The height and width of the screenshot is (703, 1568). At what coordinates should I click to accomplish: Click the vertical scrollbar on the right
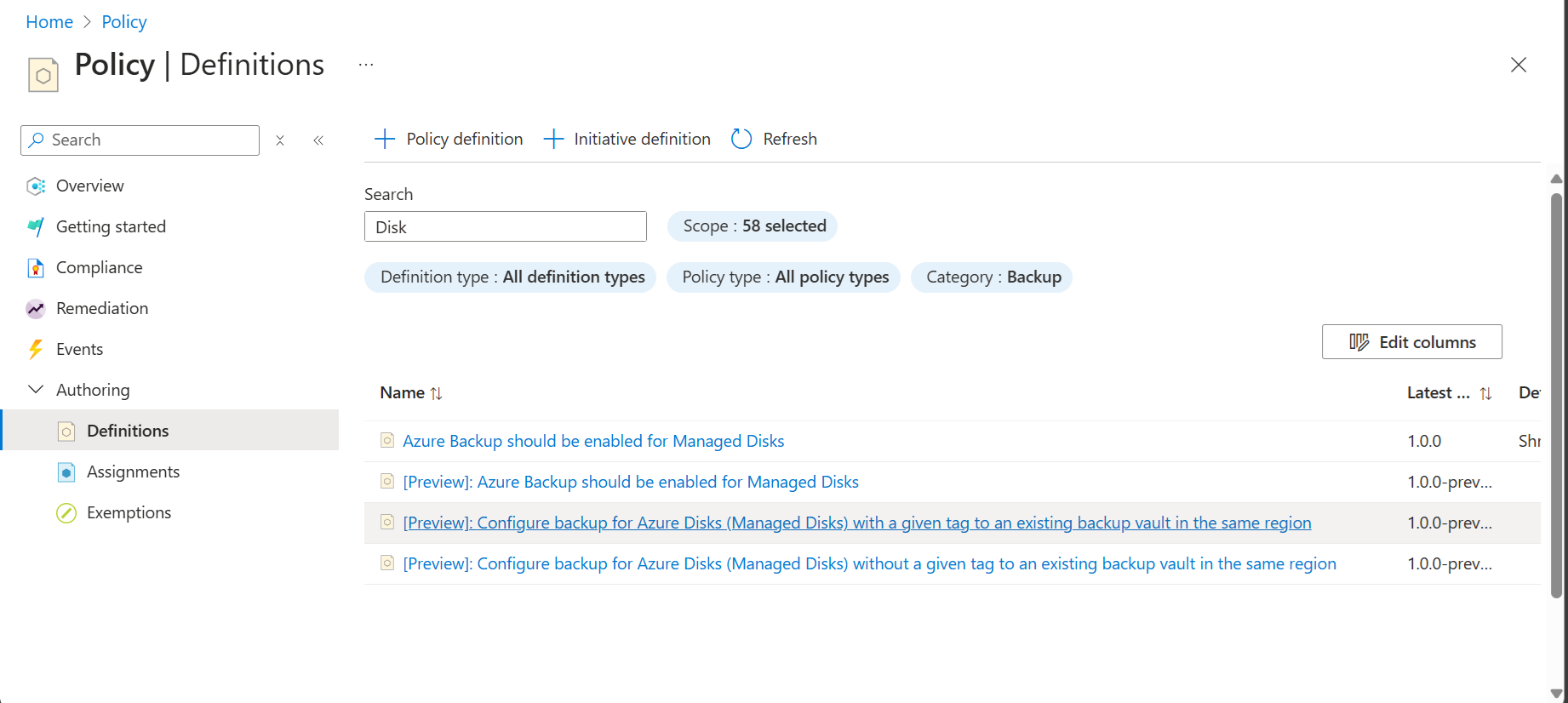pyautogui.click(x=1556, y=392)
